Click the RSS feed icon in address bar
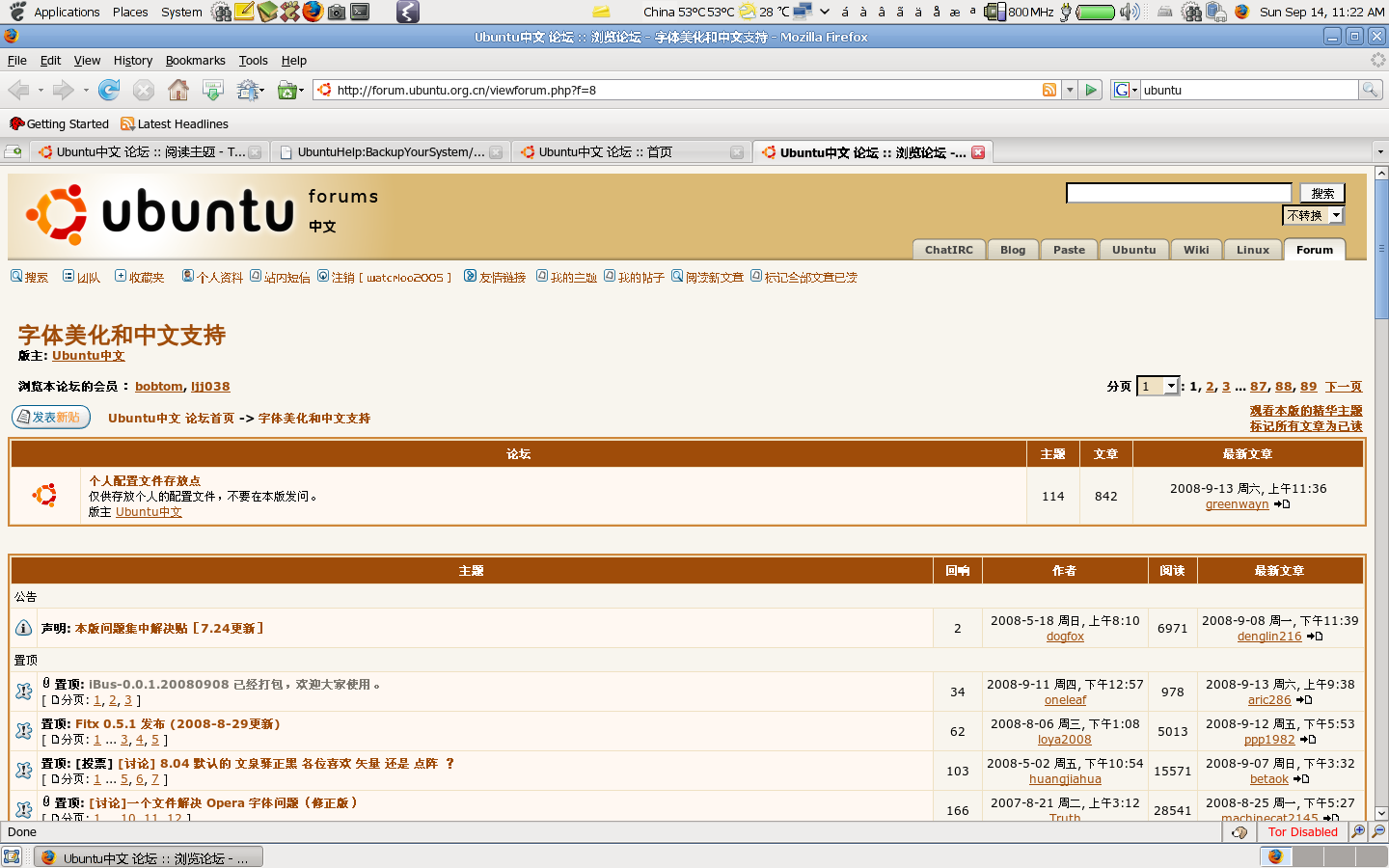The image size is (1389, 868). tap(1049, 90)
